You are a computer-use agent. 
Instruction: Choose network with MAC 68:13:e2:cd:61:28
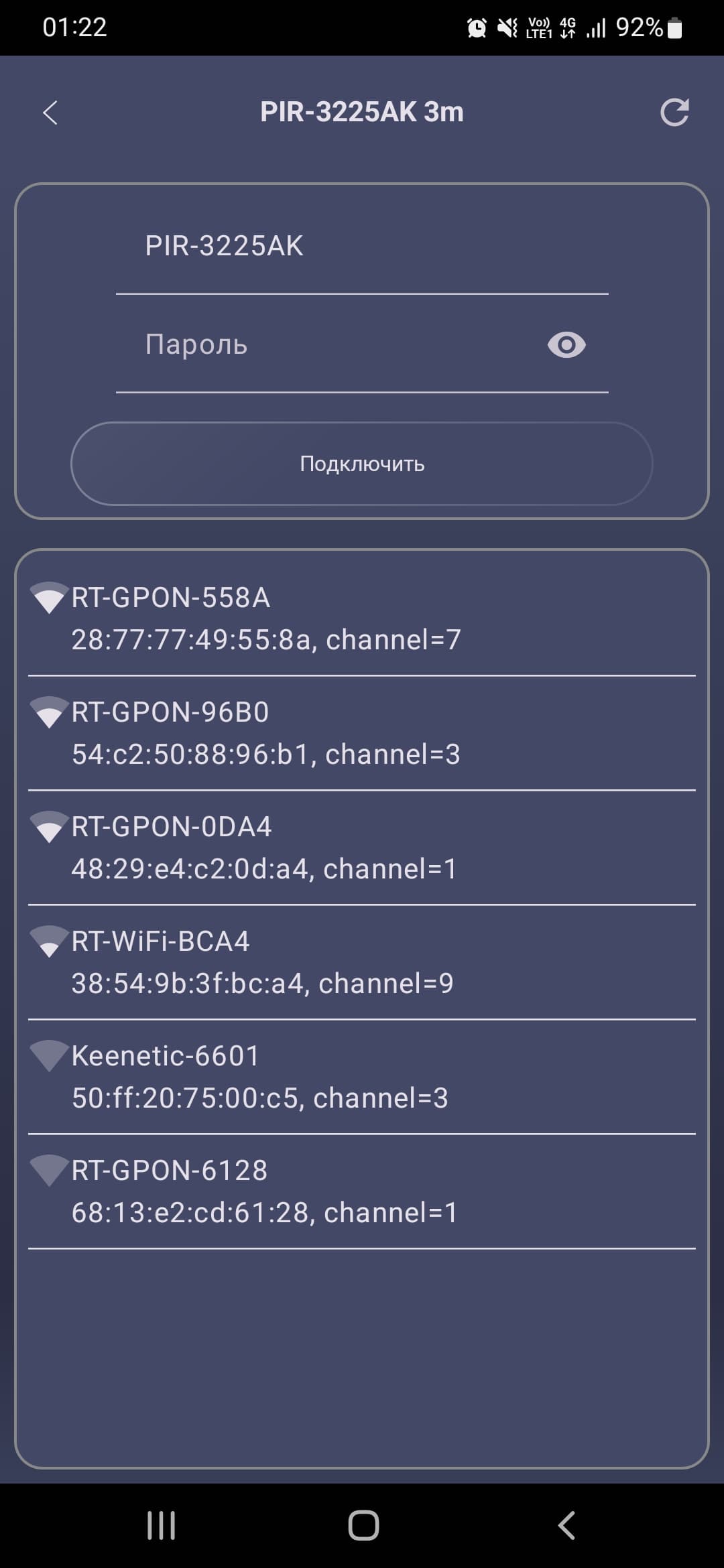pyautogui.click(x=264, y=1213)
